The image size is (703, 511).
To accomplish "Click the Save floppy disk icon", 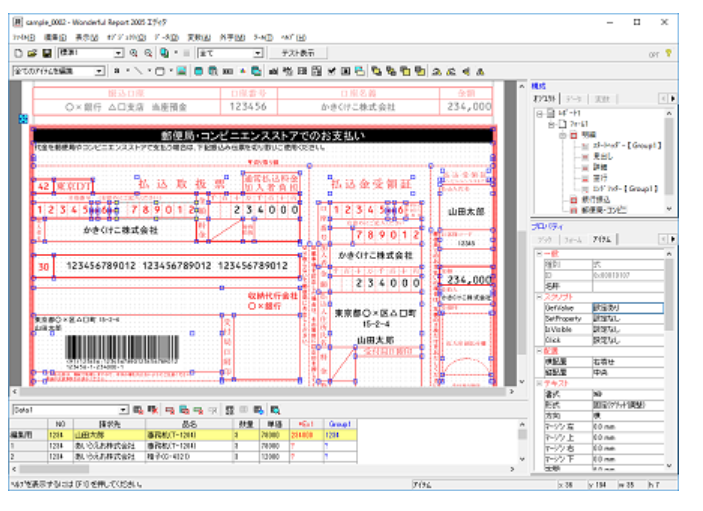I will [45, 53].
